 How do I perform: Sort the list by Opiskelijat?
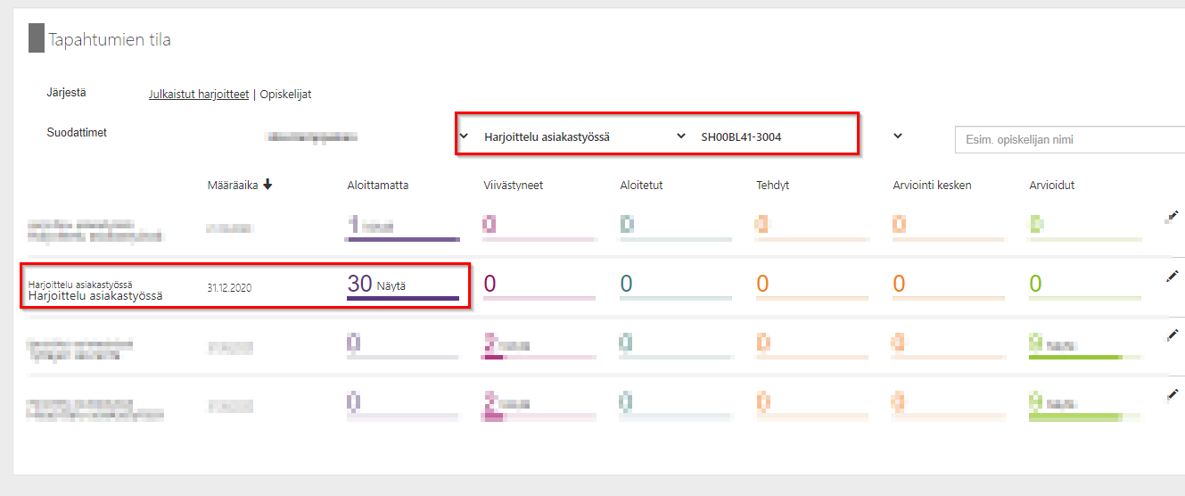tap(285, 94)
